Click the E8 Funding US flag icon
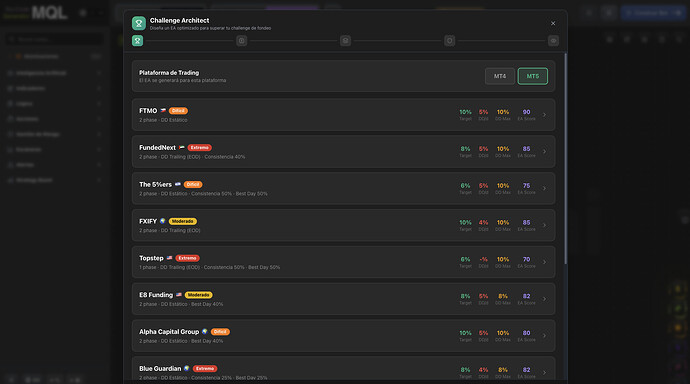This screenshot has height=384, width=690. point(179,295)
